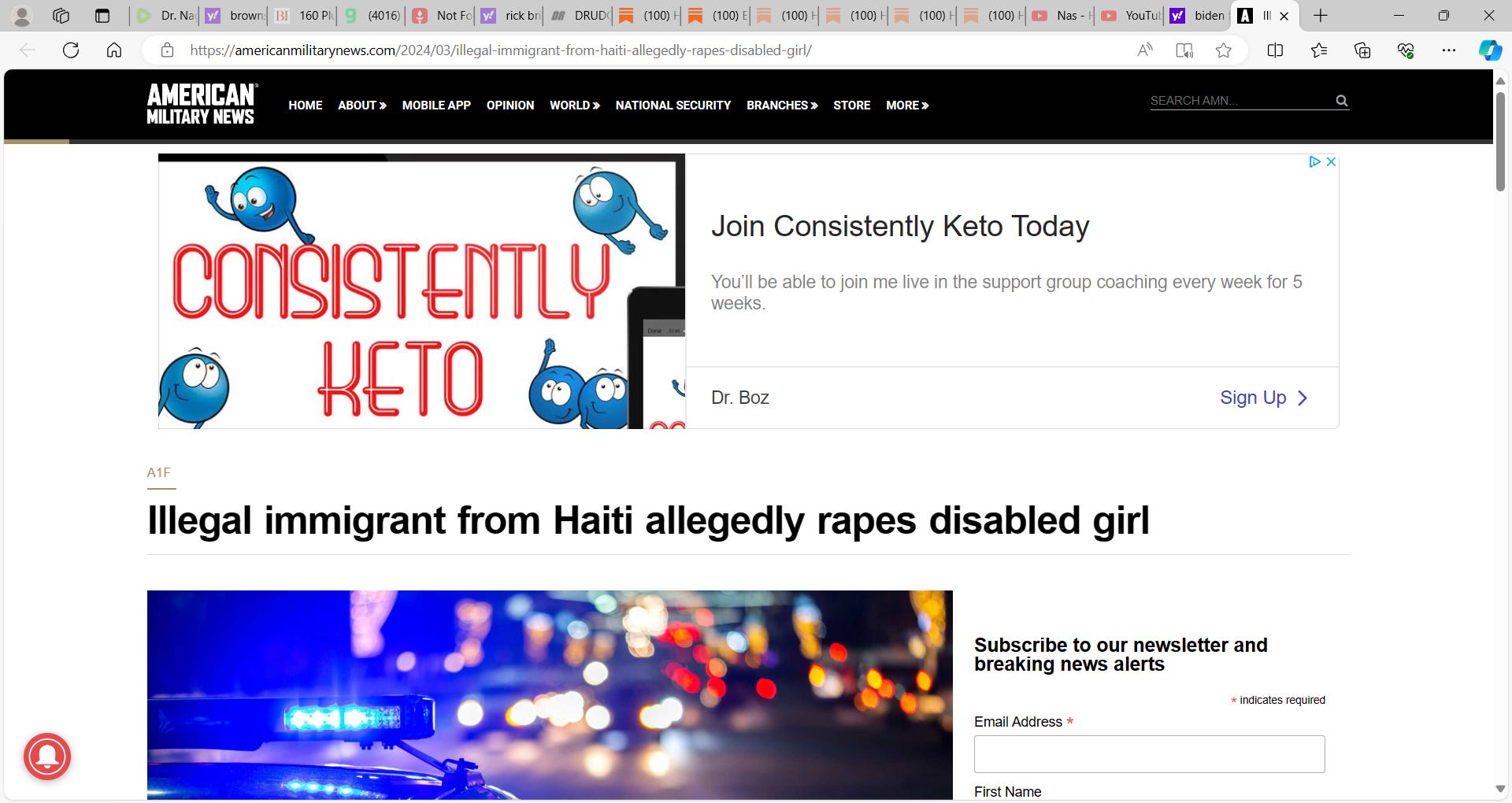Close the Keto ad X icon
This screenshot has height=803, width=1512.
click(1331, 161)
